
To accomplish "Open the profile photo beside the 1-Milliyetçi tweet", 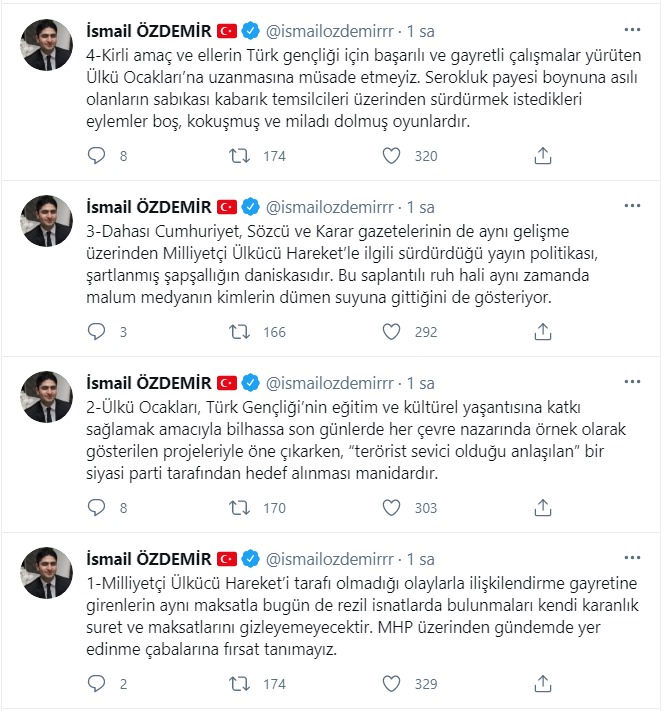I will [46, 573].
